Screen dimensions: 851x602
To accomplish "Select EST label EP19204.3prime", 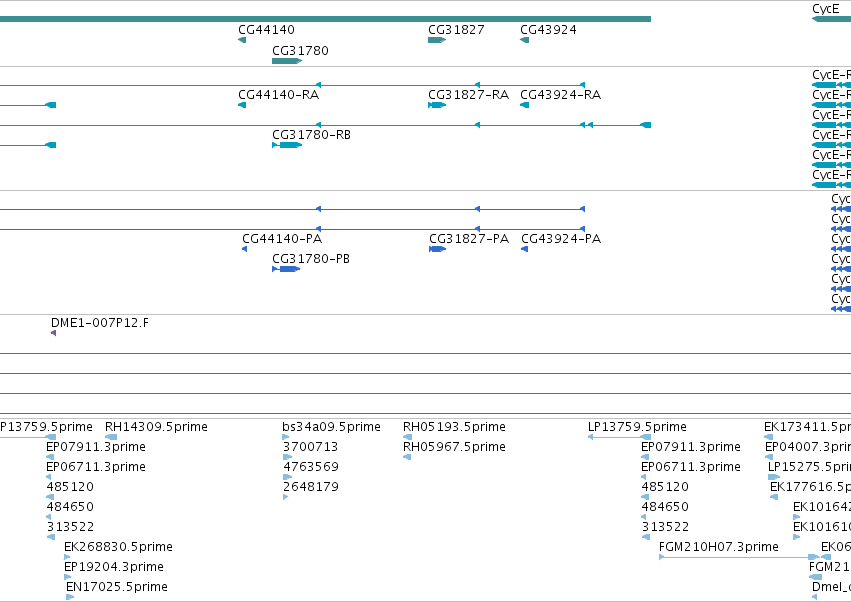I will (114, 567).
